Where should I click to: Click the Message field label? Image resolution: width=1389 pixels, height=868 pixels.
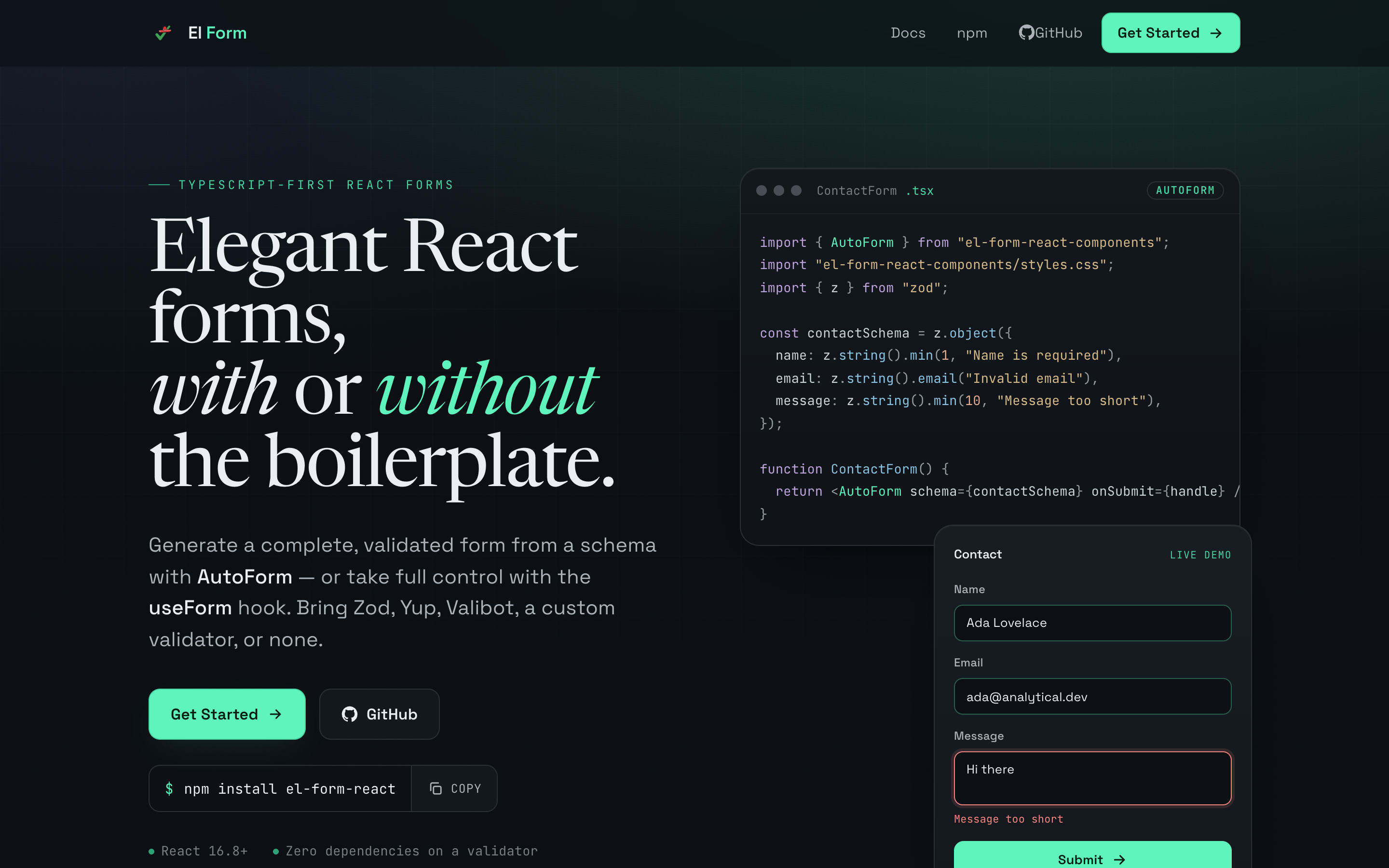click(979, 736)
